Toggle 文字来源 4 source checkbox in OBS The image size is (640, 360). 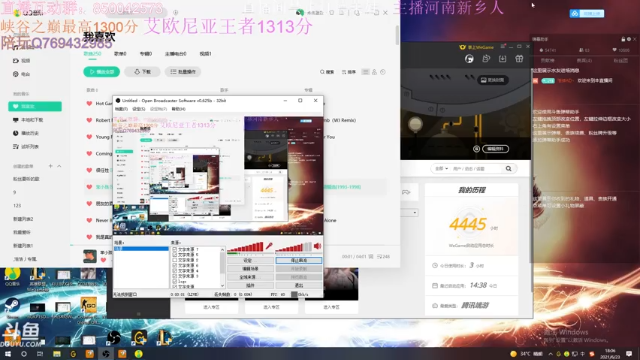click(175, 271)
